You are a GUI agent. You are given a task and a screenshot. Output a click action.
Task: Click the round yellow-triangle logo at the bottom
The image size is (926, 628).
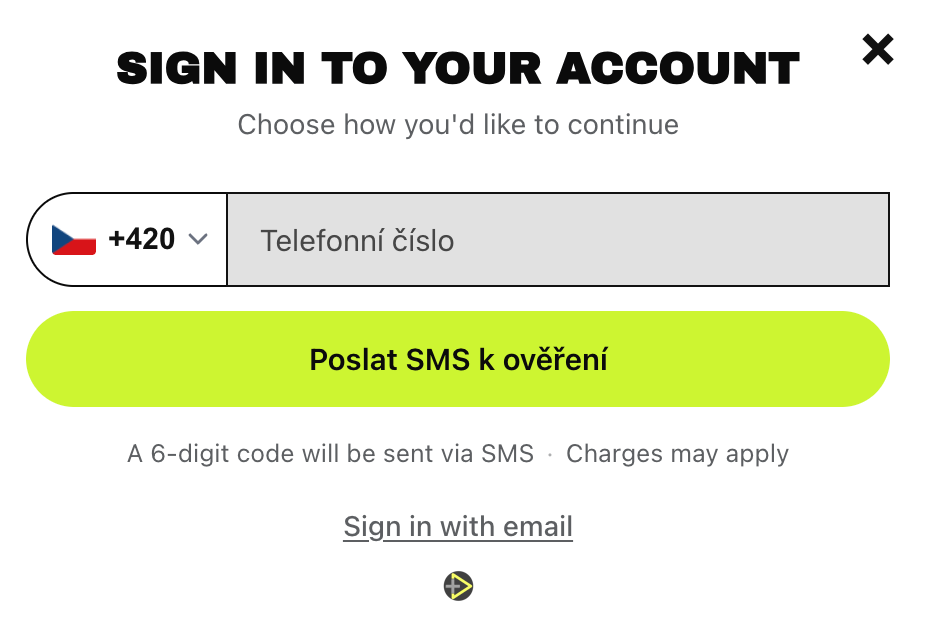pos(458,586)
